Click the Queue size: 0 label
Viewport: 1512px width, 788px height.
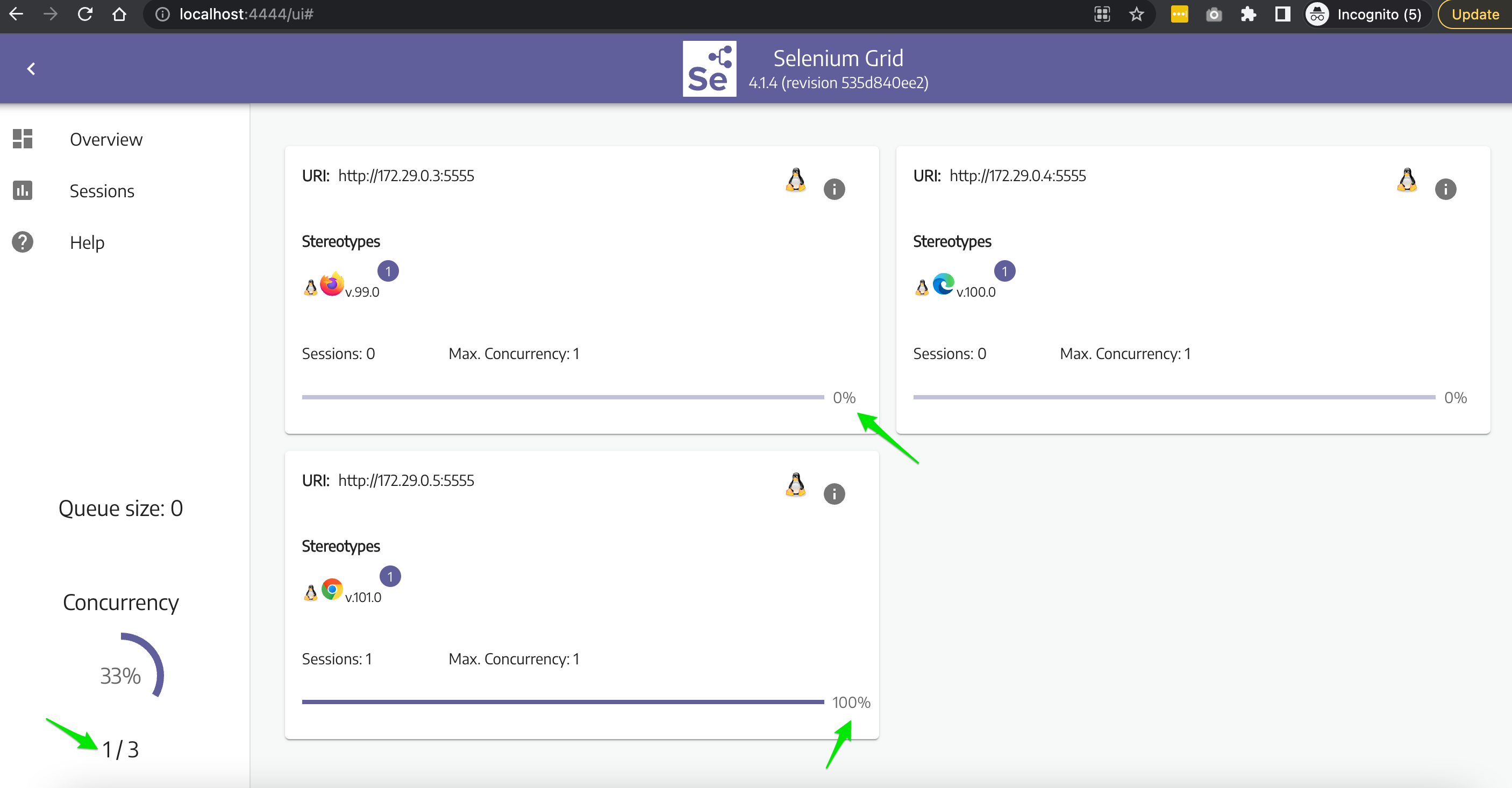(121, 508)
